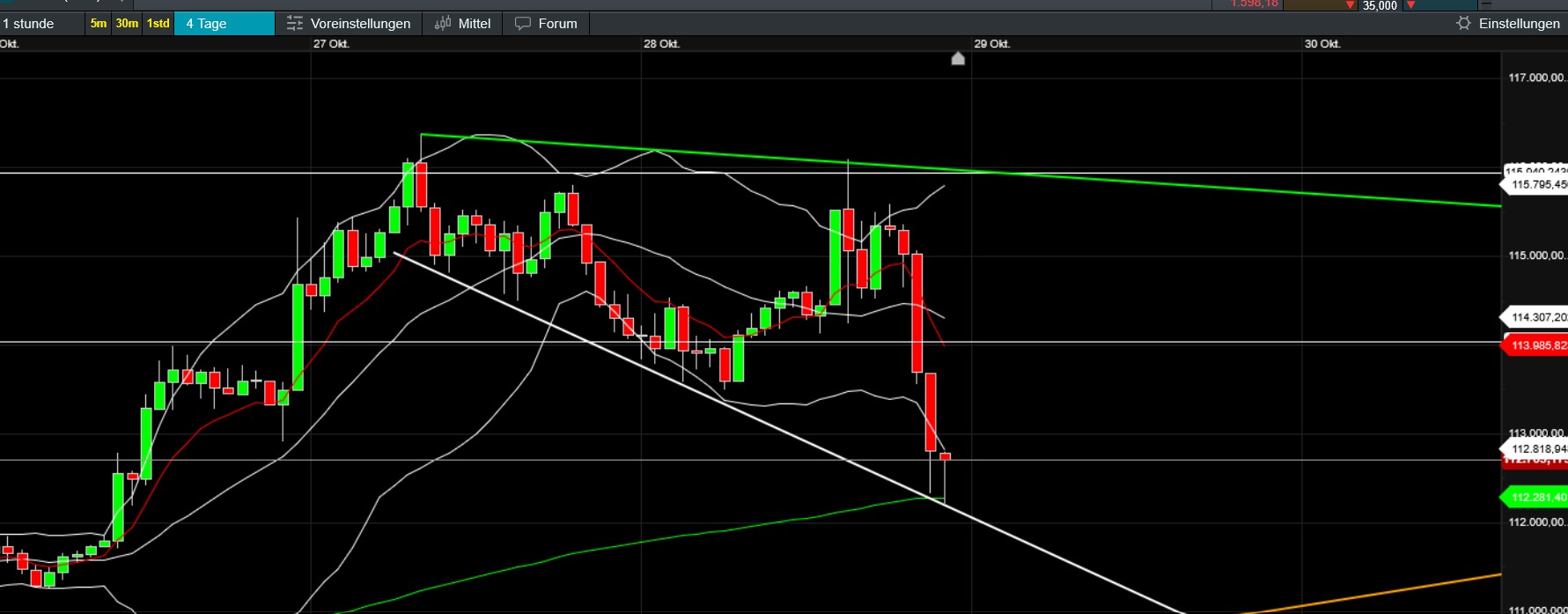Image resolution: width=1568 pixels, height=614 pixels.
Task: Open the Forum tab
Action: 557,24
